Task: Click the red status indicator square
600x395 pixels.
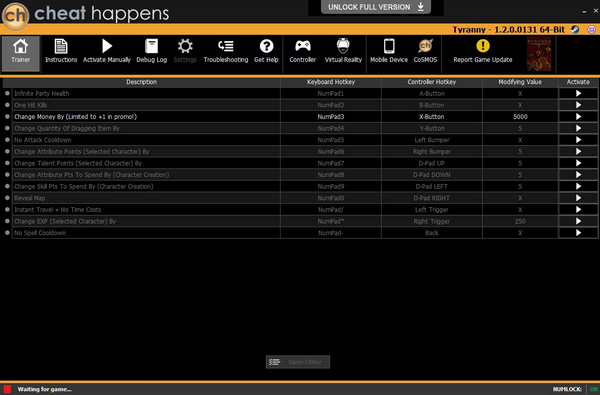Action: [x=7, y=389]
